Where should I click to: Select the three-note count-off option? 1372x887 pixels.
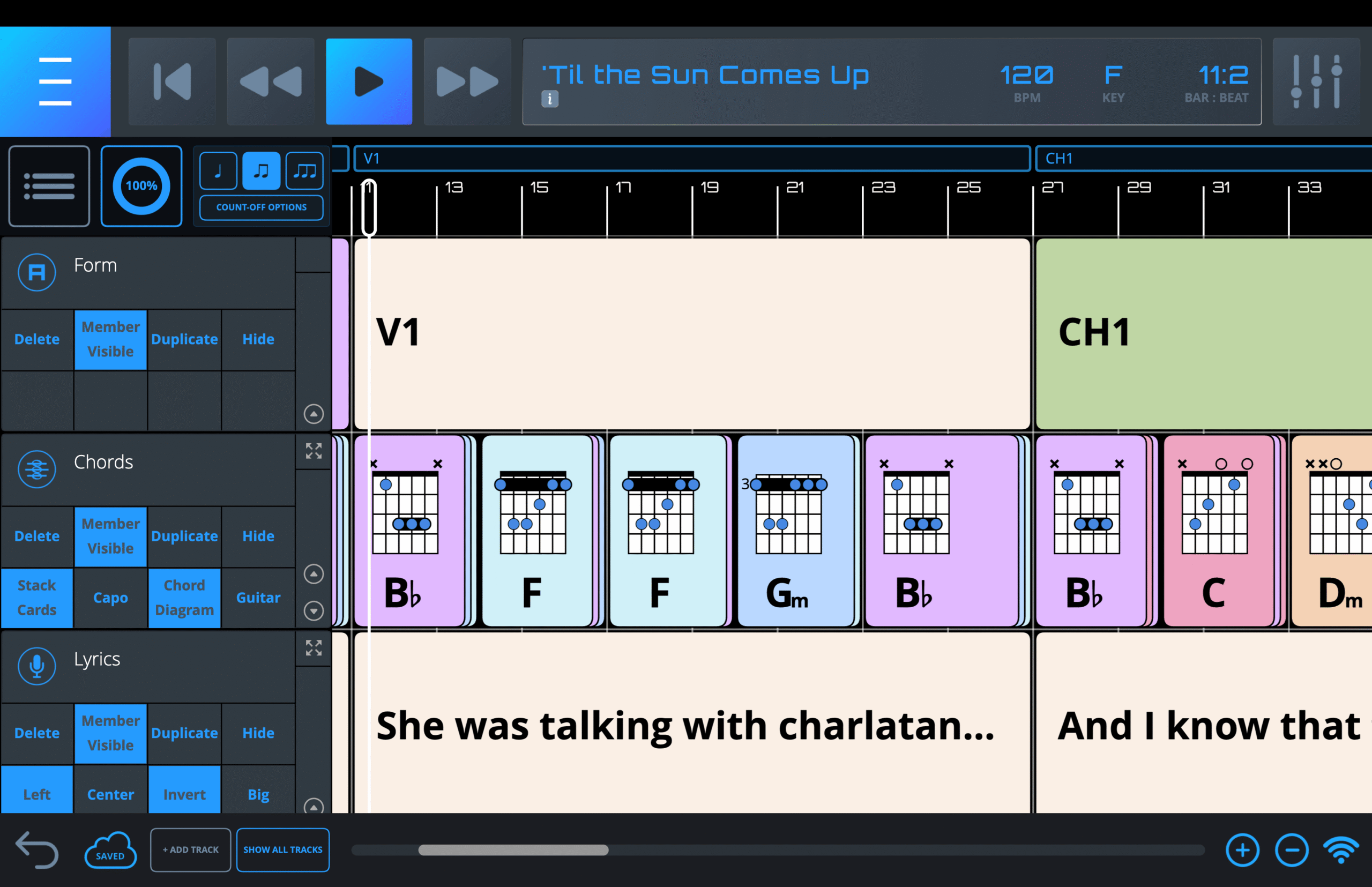click(305, 171)
